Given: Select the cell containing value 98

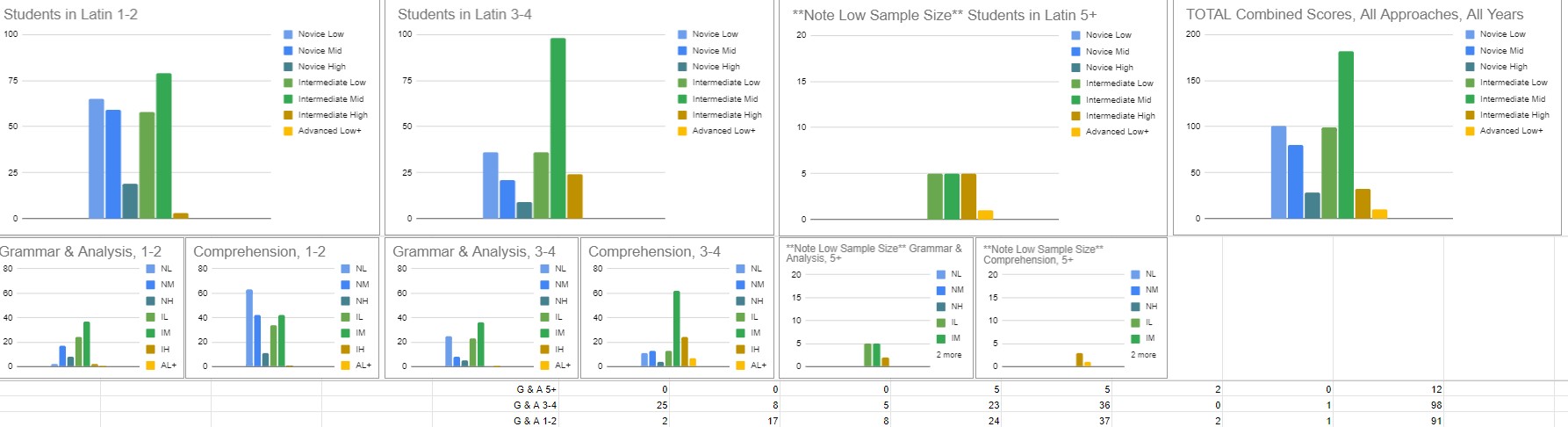Looking at the screenshot, I should (1435, 405).
